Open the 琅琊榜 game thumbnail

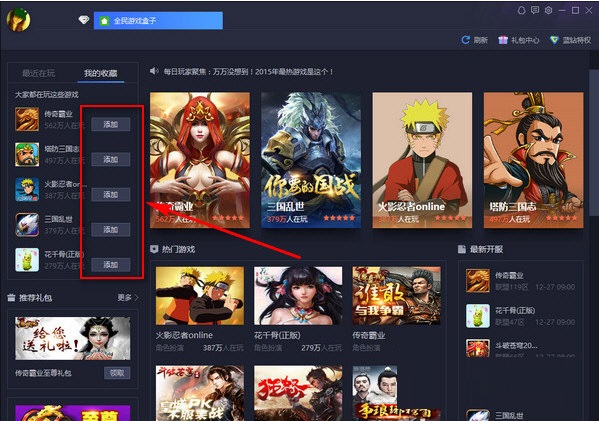(x=397, y=393)
